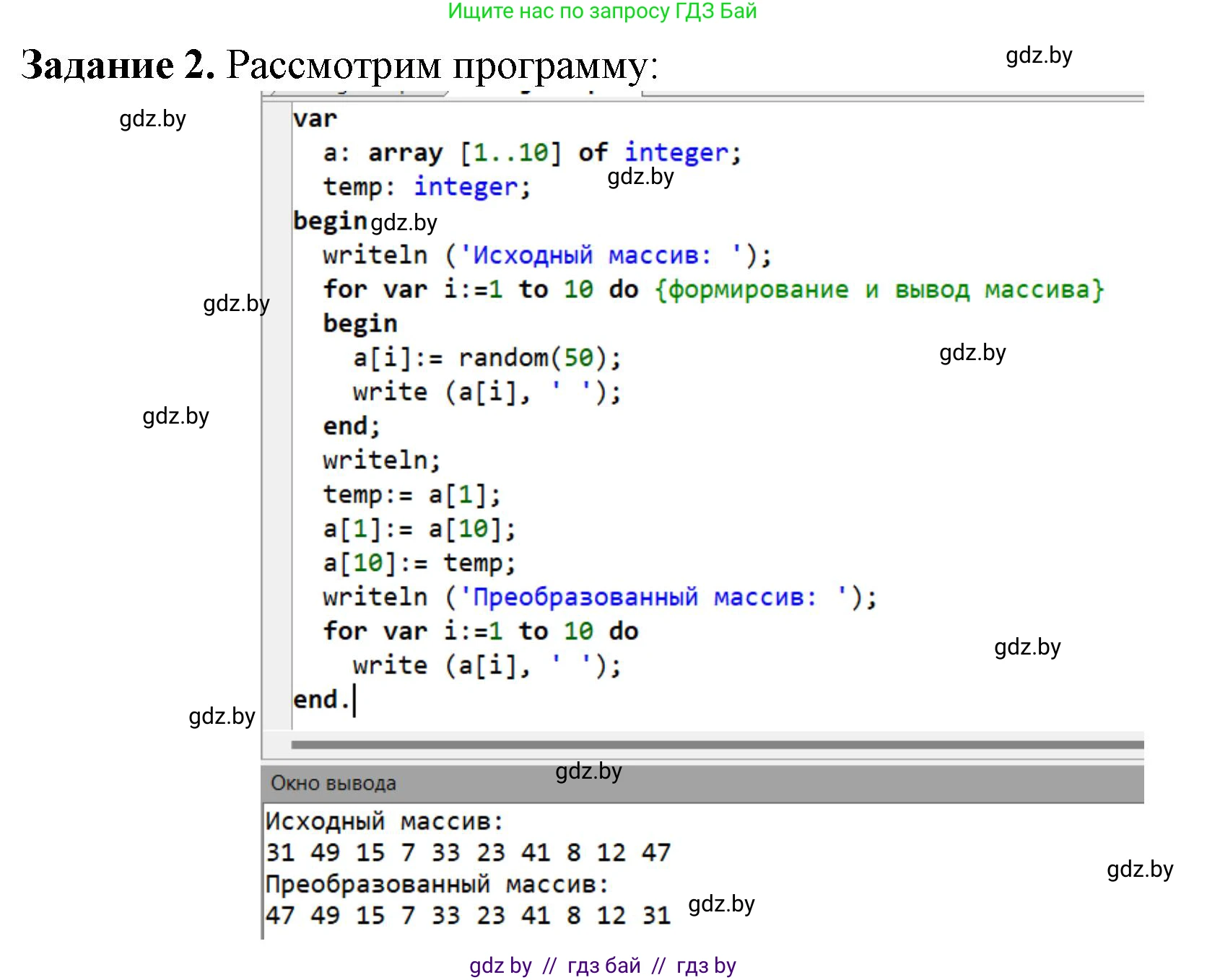Click the 'var' keyword in code
Image resolution: width=1207 pixels, height=980 pixels.
314,117
